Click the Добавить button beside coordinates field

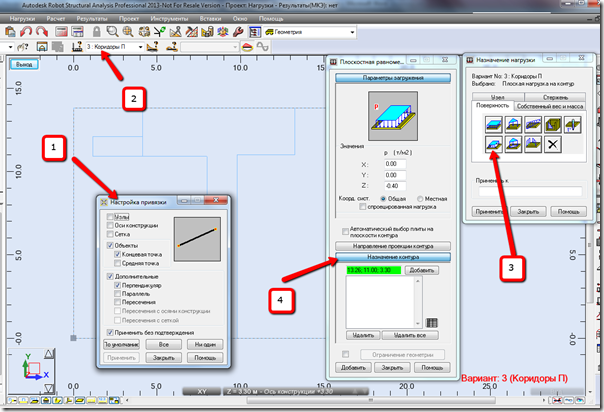point(422,270)
